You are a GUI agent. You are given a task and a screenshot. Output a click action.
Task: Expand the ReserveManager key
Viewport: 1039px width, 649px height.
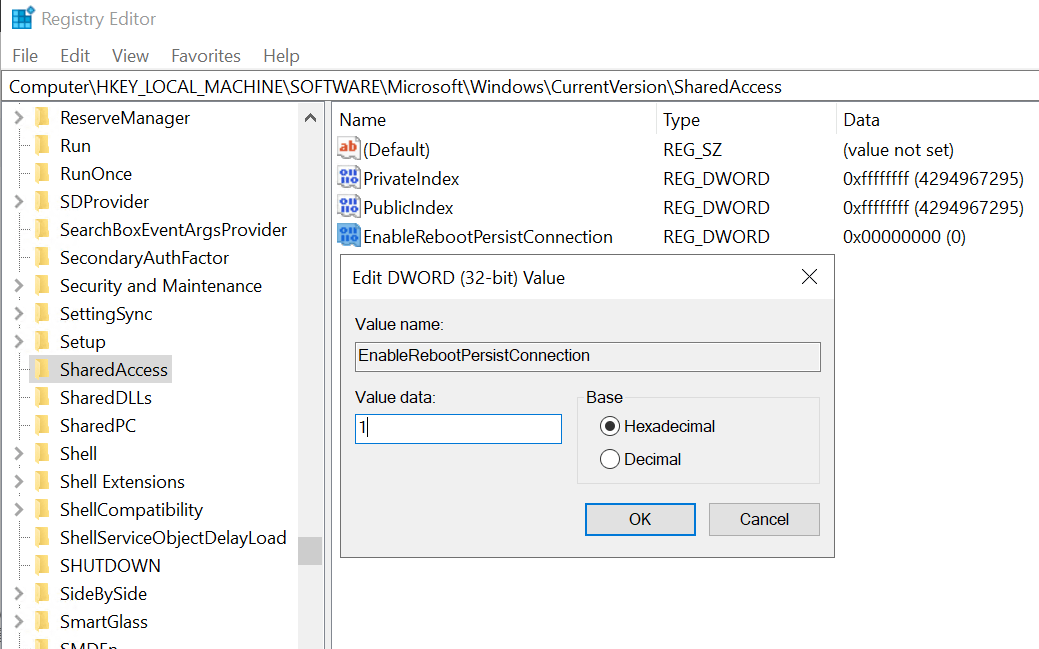pyautogui.click(x=19, y=117)
